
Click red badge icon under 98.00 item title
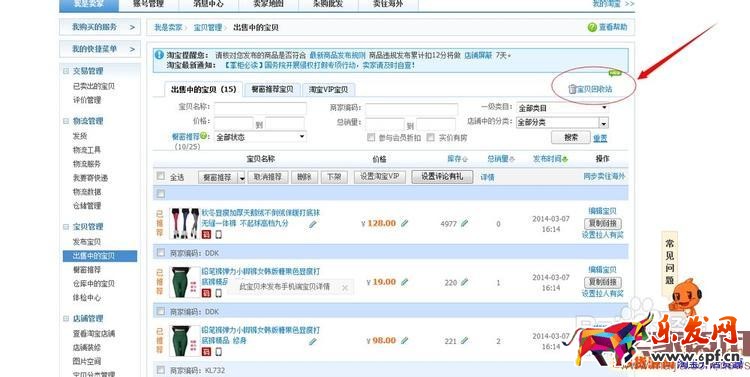click(206, 352)
